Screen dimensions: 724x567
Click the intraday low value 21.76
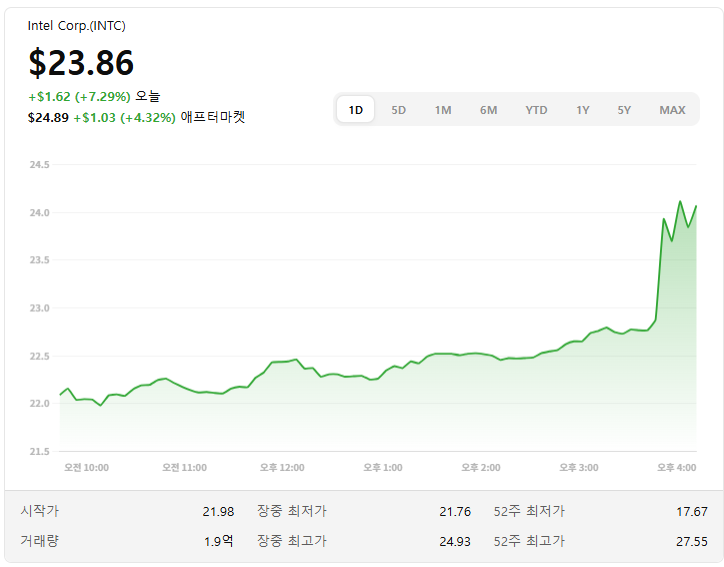tap(455, 512)
